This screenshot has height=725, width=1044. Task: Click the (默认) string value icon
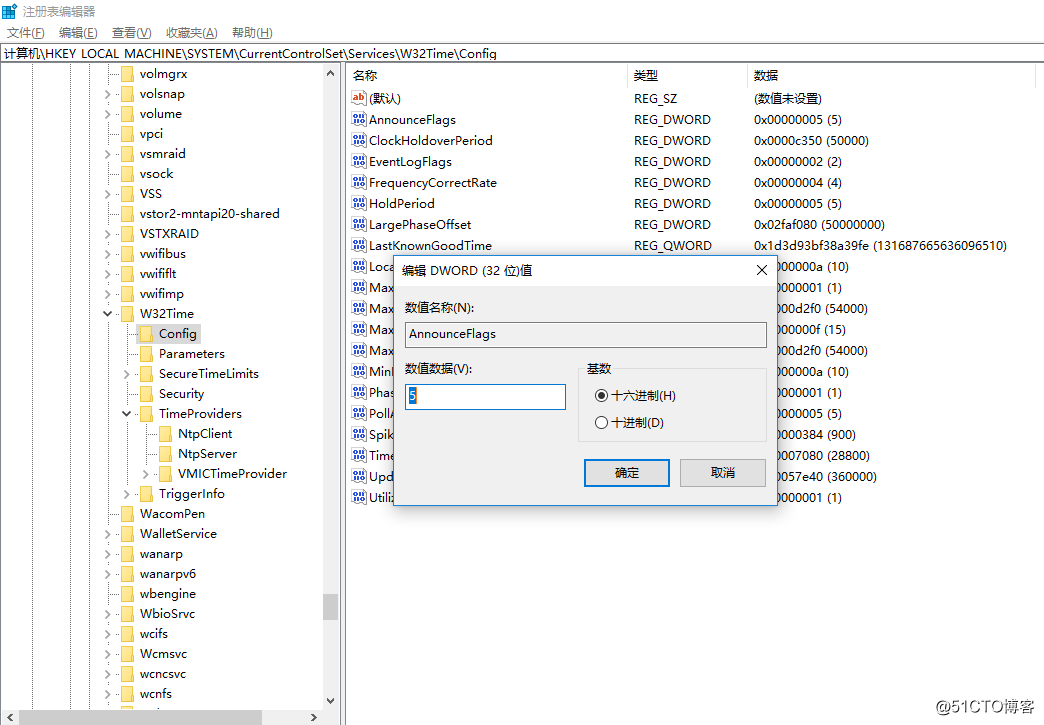(359, 99)
